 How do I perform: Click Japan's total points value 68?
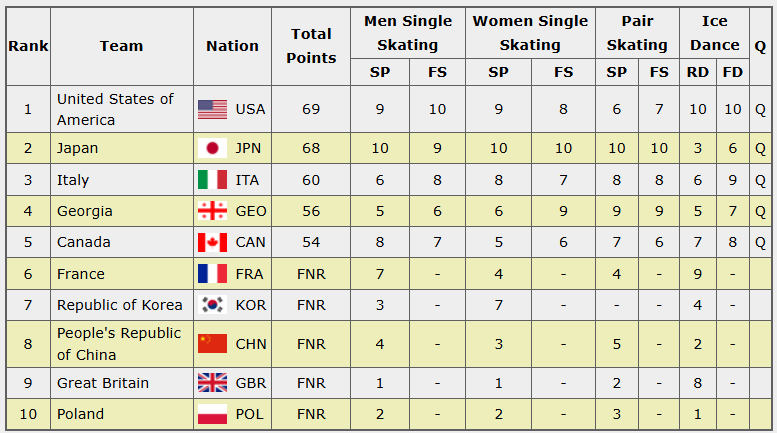[311, 148]
